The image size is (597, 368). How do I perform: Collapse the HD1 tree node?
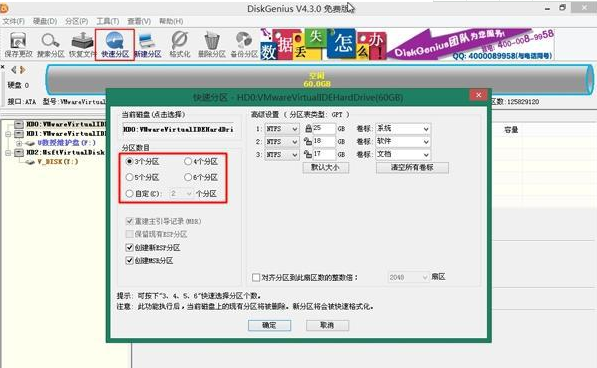point(8,134)
